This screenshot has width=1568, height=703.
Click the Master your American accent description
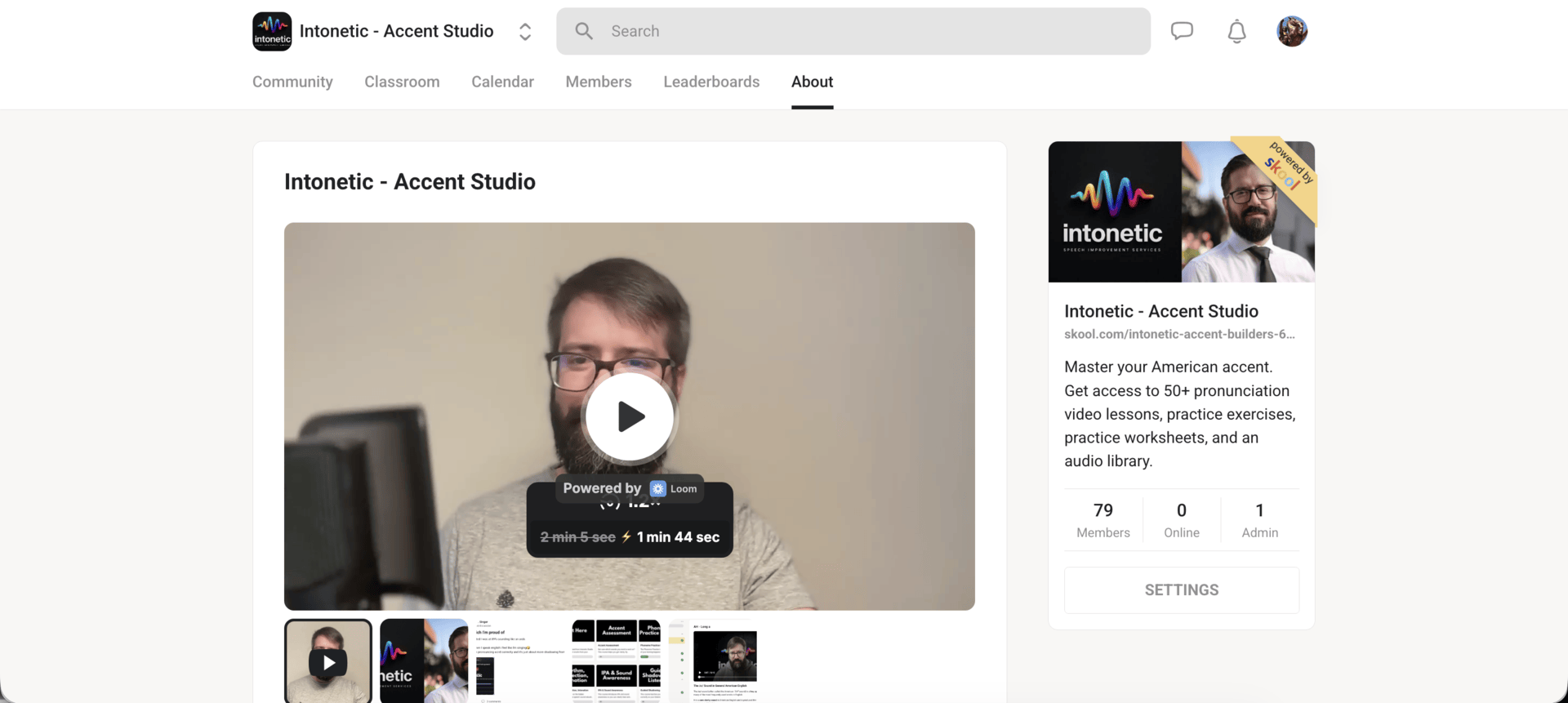tap(1180, 414)
